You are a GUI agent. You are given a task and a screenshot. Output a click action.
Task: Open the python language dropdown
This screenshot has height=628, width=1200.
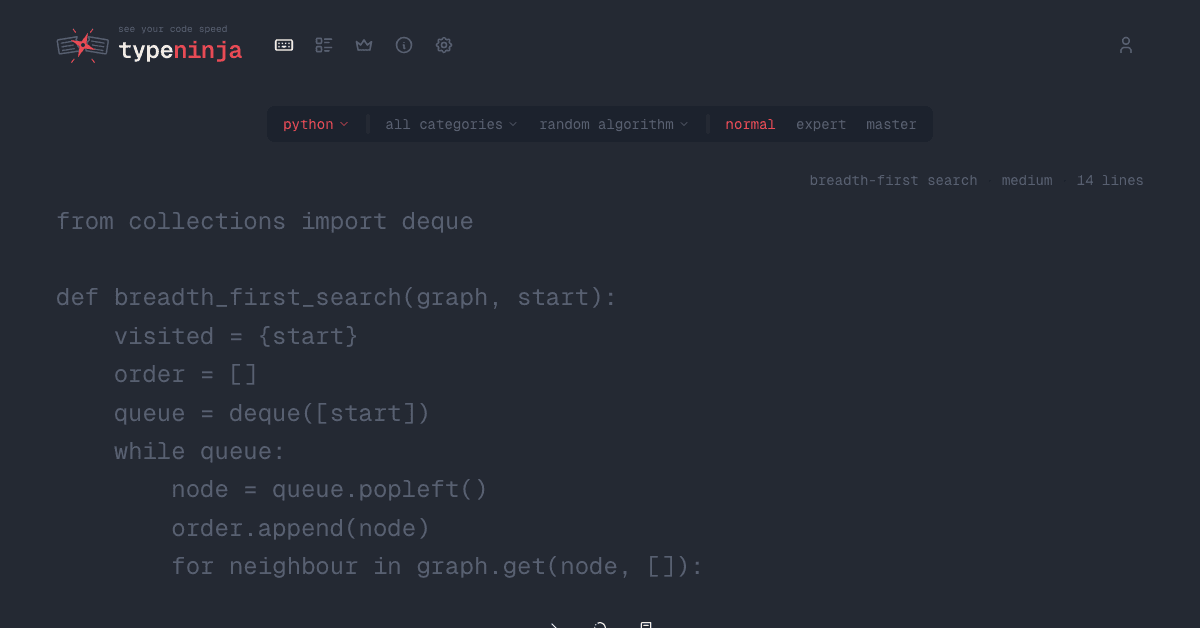pyautogui.click(x=316, y=124)
